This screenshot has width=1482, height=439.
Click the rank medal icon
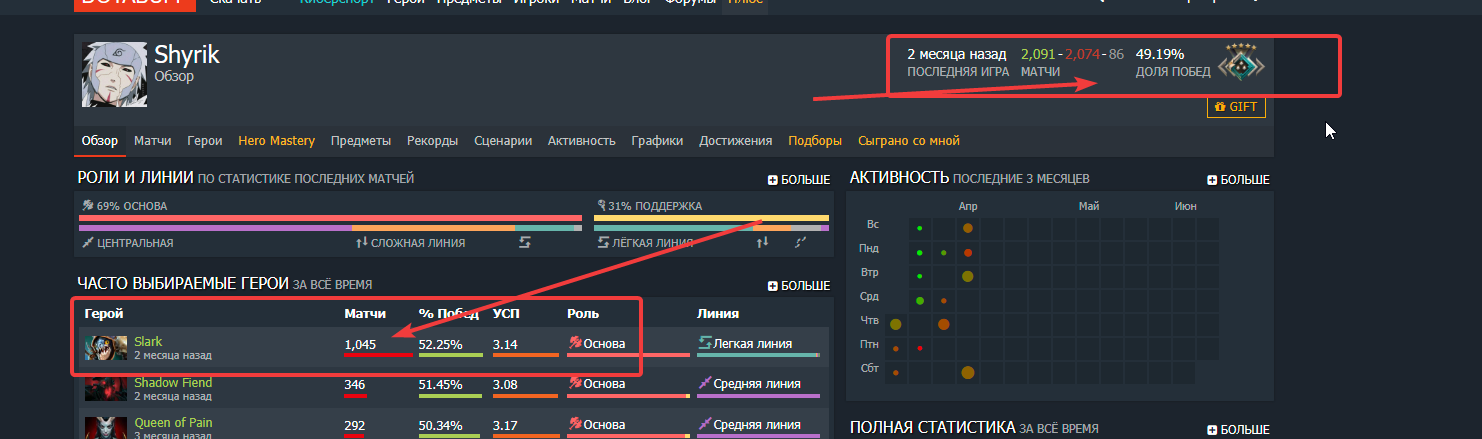pyautogui.click(x=1241, y=62)
